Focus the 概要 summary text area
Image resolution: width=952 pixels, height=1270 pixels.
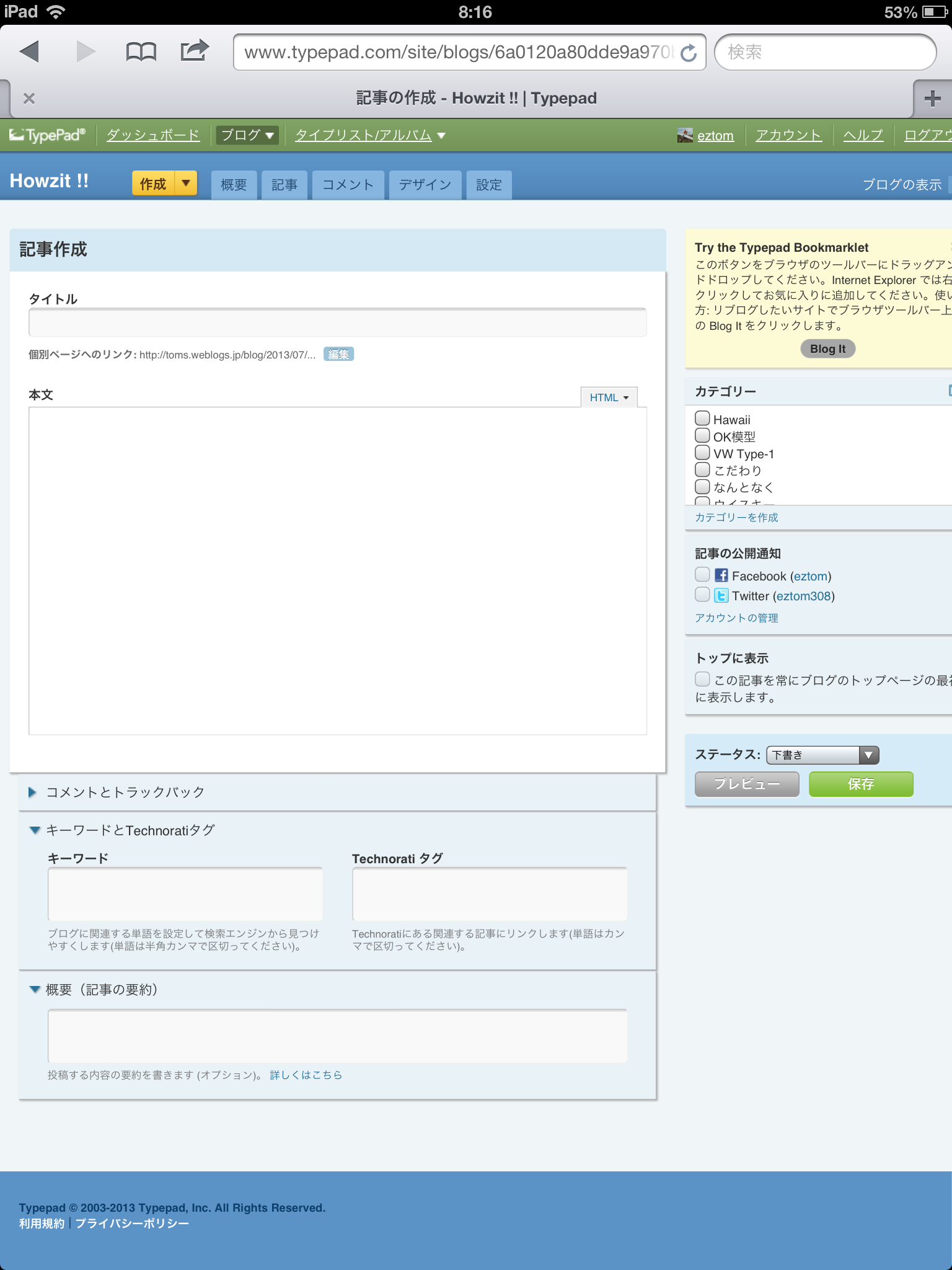338,1036
